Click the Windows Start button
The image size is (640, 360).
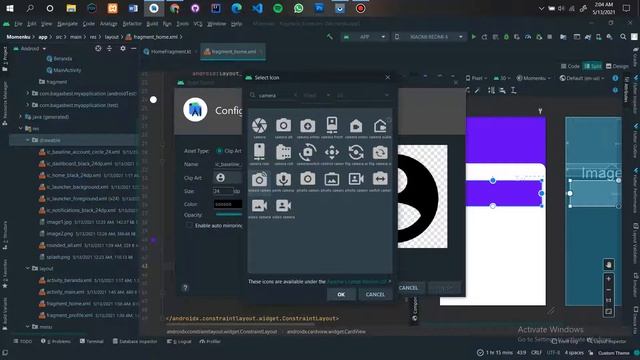pyautogui.click(x=9, y=8)
